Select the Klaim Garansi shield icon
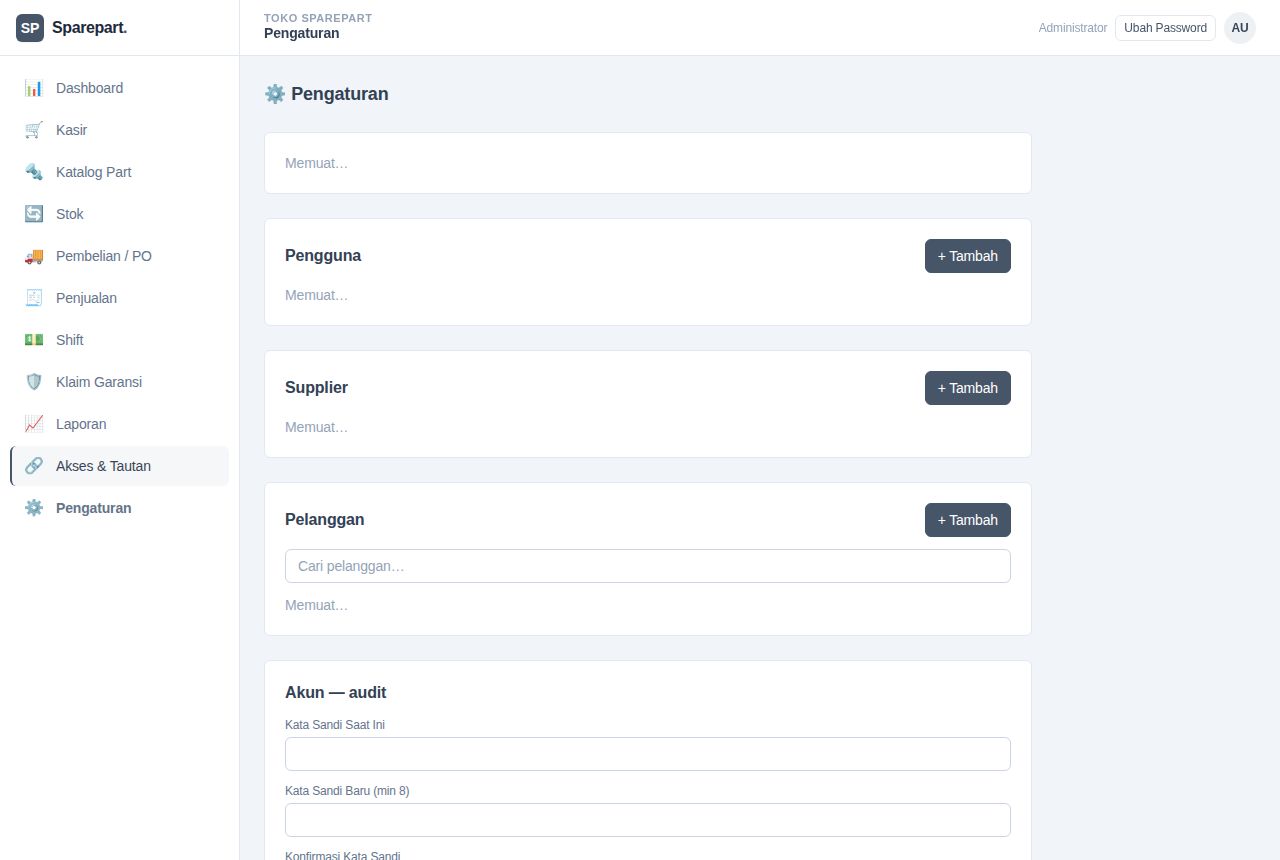This screenshot has width=1280, height=860. (34, 382)
